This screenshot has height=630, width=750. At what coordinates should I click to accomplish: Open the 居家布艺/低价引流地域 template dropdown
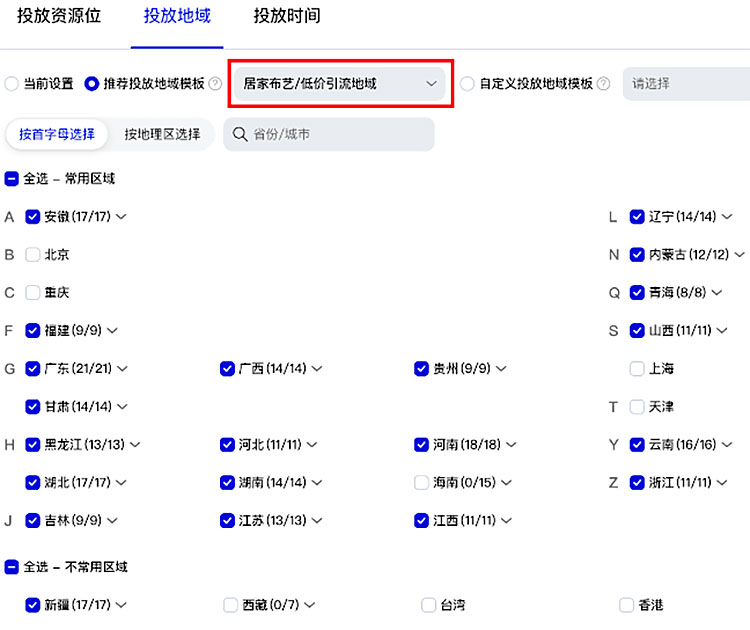(340, 84)
